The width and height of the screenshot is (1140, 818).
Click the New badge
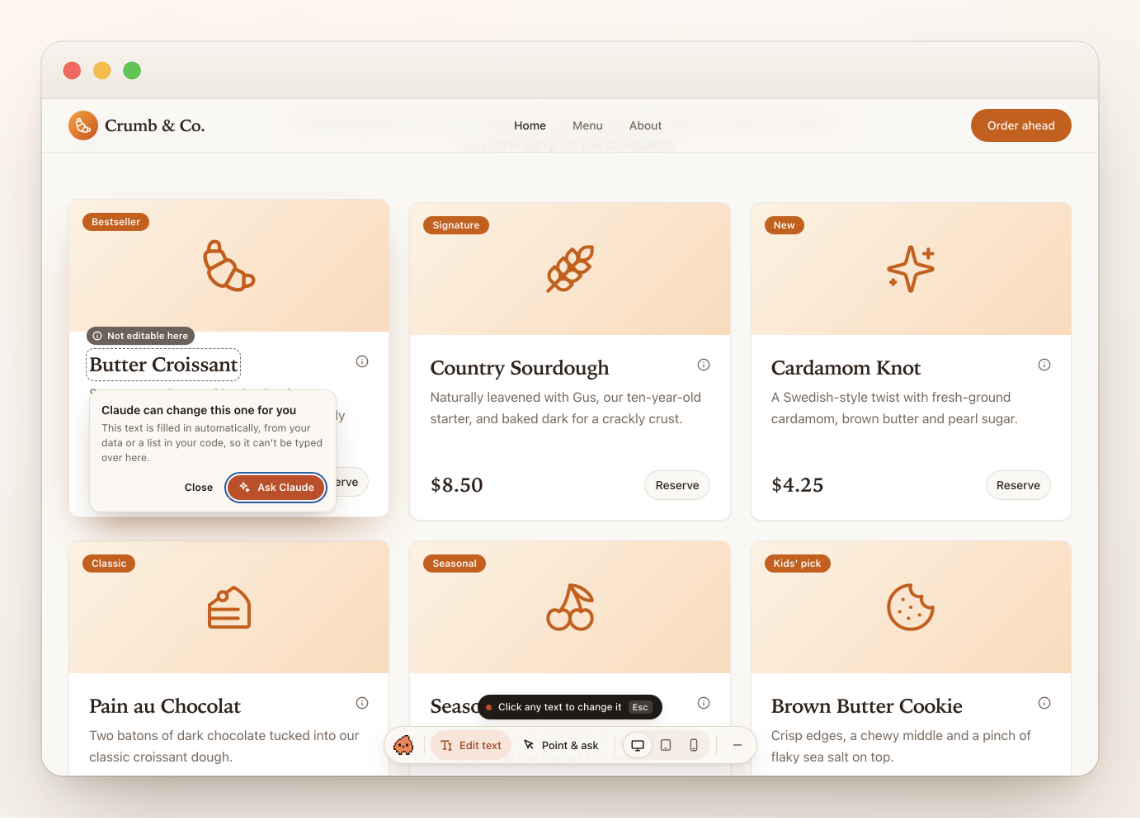784,225
